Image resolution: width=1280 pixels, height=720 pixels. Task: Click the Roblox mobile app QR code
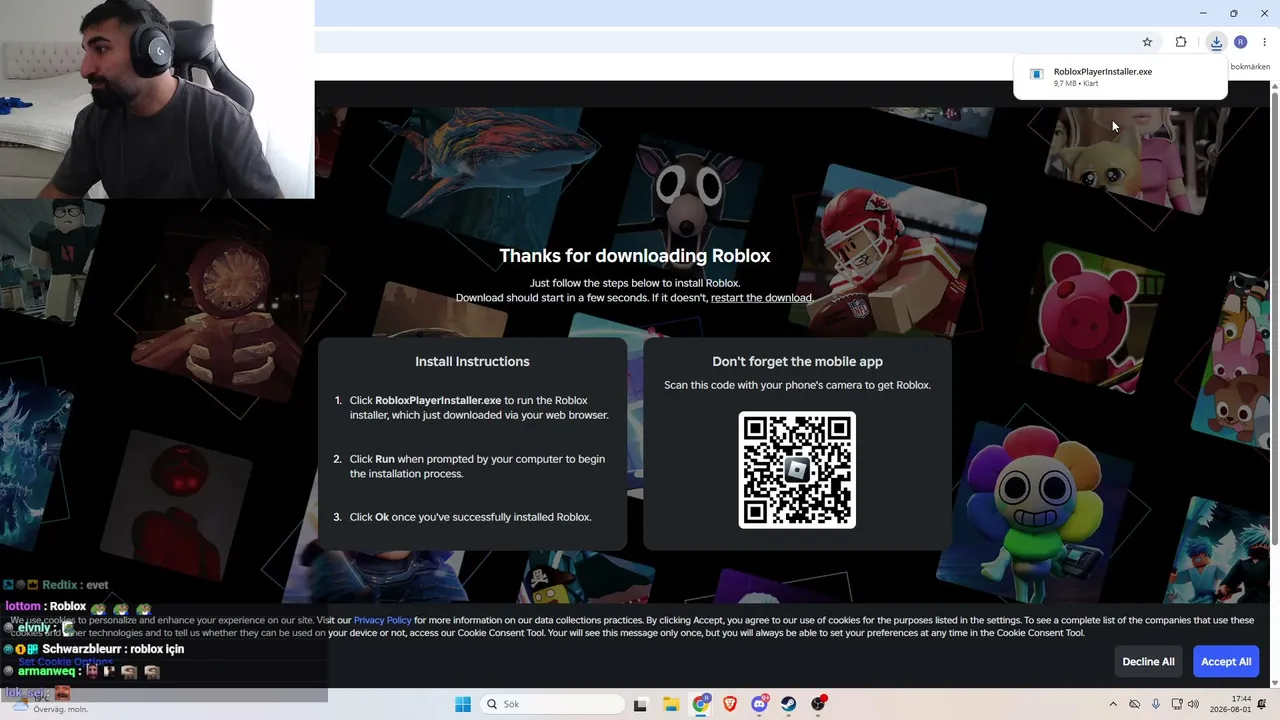coord(797,470)
